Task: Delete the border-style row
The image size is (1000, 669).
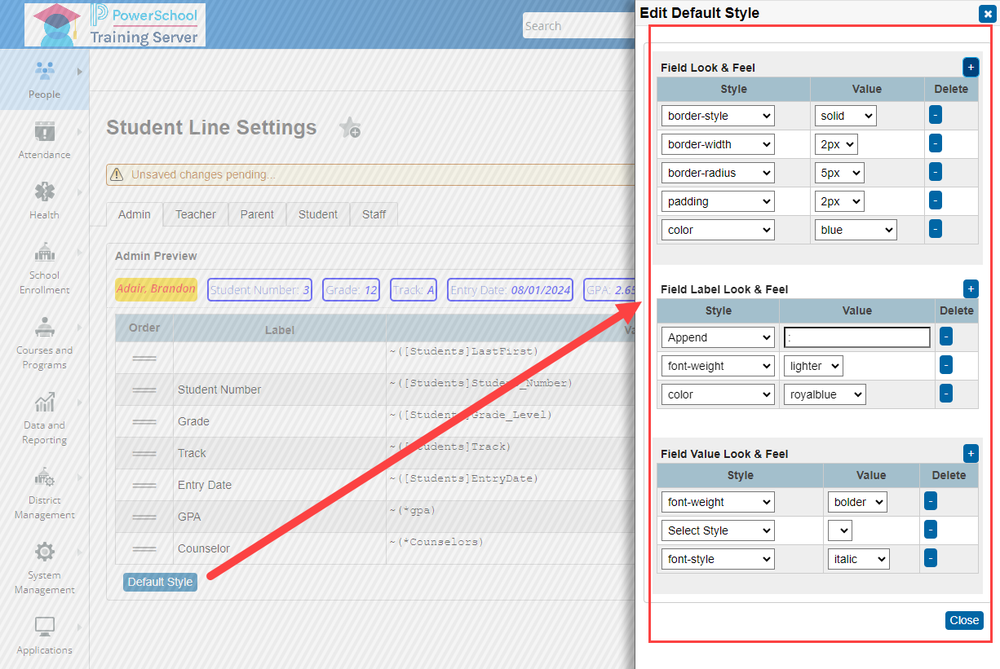Action: 936,115
